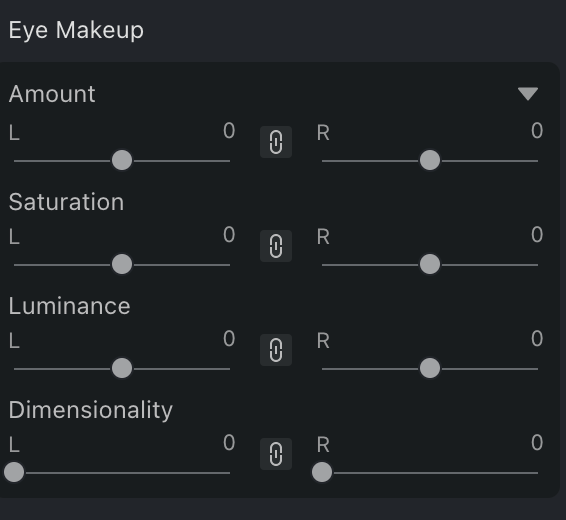Click the Amount left slider handle

[x=122, y=160]
